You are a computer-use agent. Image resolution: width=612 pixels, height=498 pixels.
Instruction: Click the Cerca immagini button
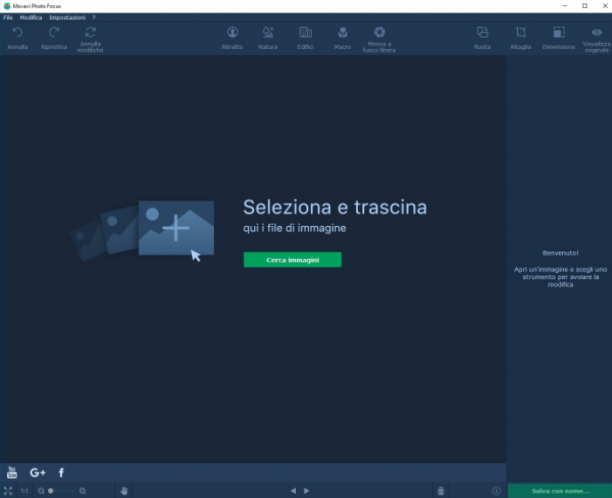click(x=292, y=260)
